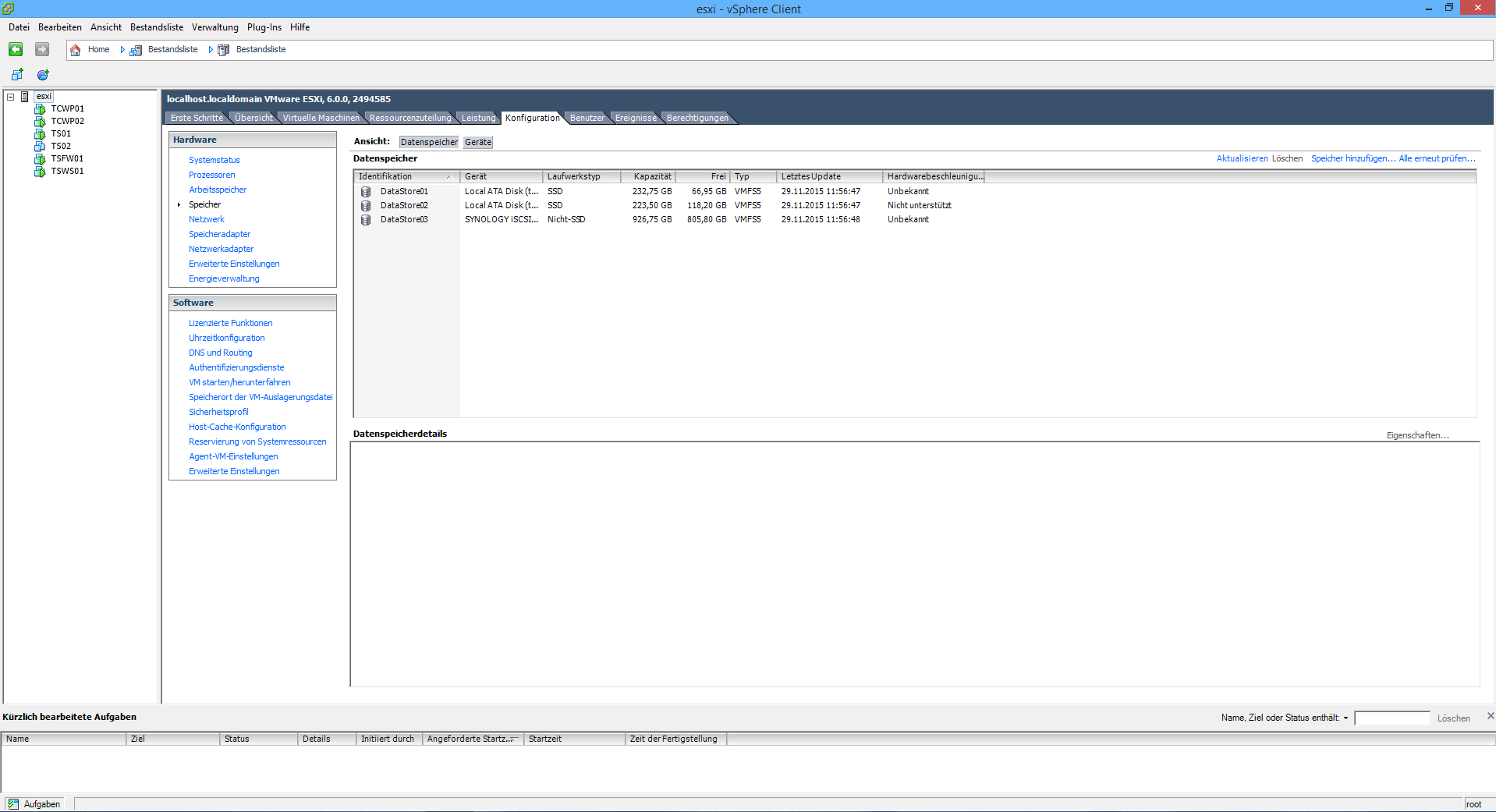Click the TCWP02 virtual machine icon

[x=40, y=122]
